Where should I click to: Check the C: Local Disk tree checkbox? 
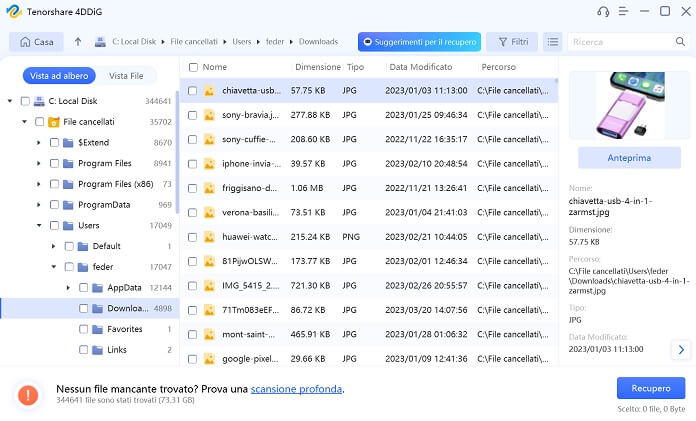[25, 101]
